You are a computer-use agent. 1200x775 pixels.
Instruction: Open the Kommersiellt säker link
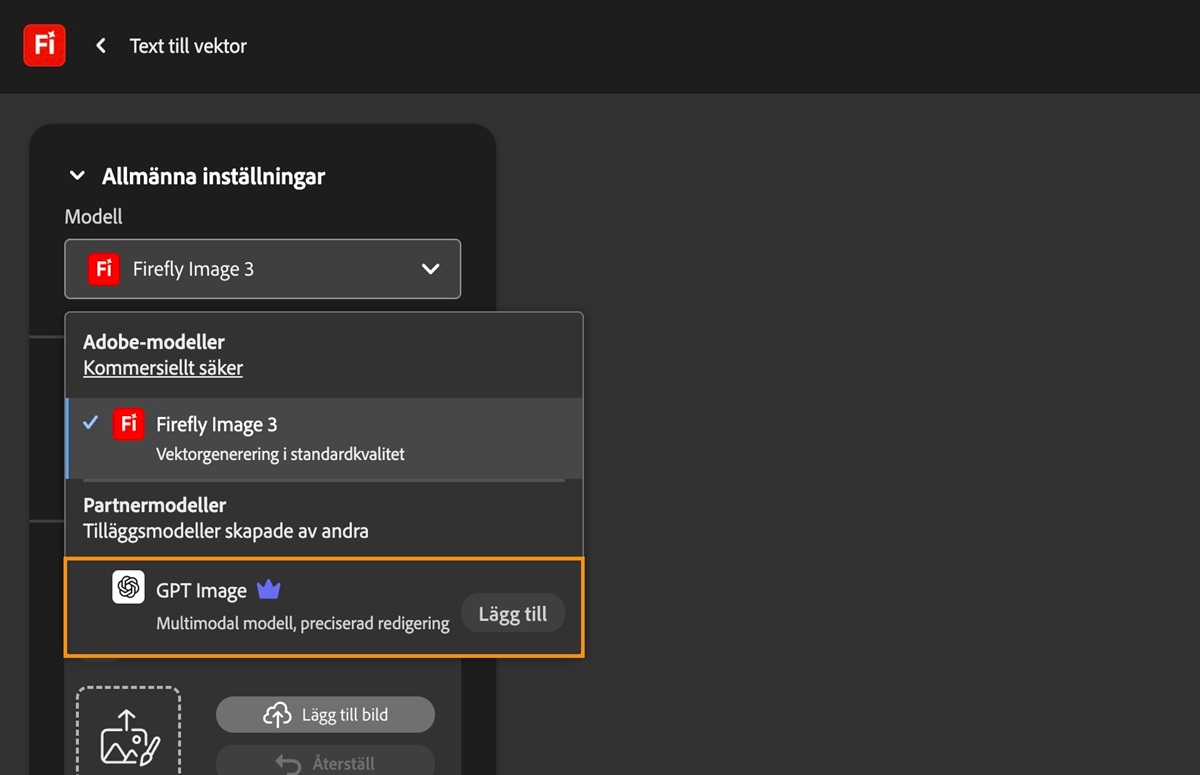(162, 367)
